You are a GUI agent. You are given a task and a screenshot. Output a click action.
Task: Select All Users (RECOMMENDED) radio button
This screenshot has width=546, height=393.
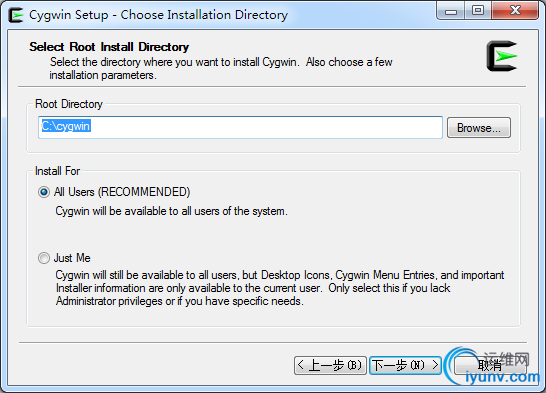(44, 192)
